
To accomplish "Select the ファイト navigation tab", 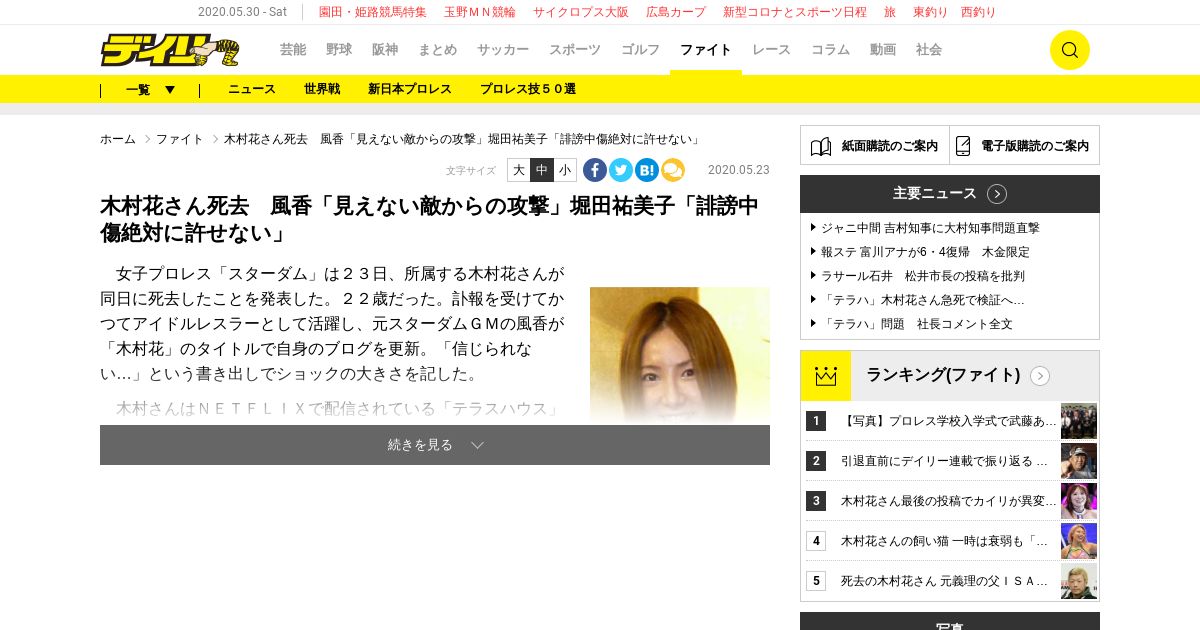I will [x=706, y=50].
